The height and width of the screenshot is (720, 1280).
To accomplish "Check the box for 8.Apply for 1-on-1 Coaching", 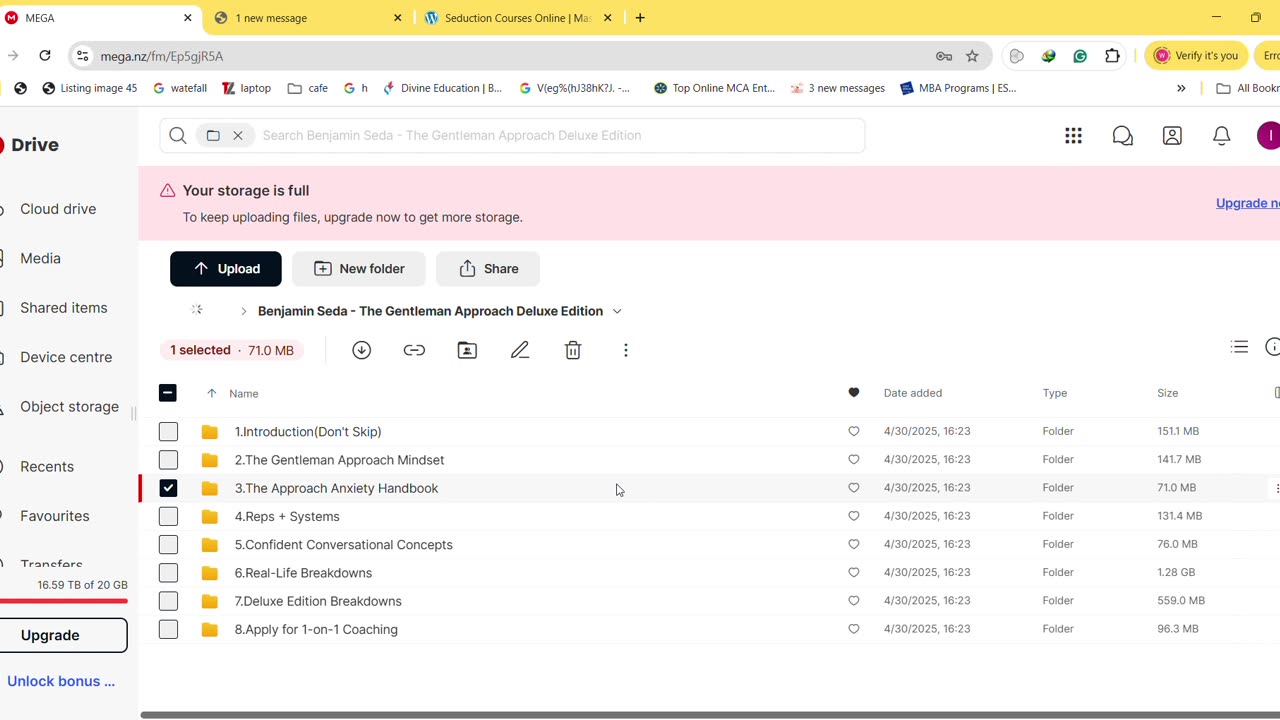I will [168, 629].
